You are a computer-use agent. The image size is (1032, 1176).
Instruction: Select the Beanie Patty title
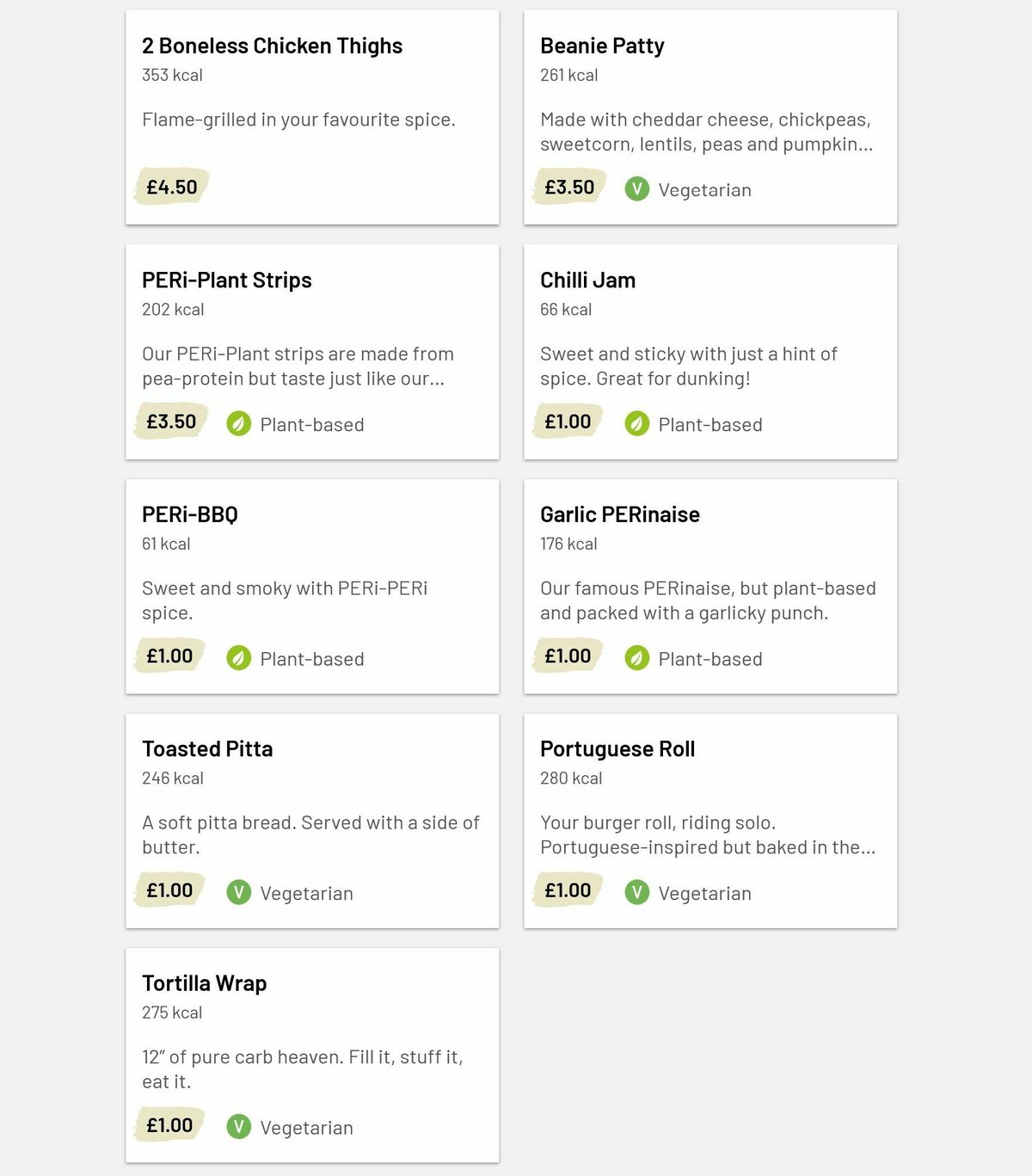602,46
